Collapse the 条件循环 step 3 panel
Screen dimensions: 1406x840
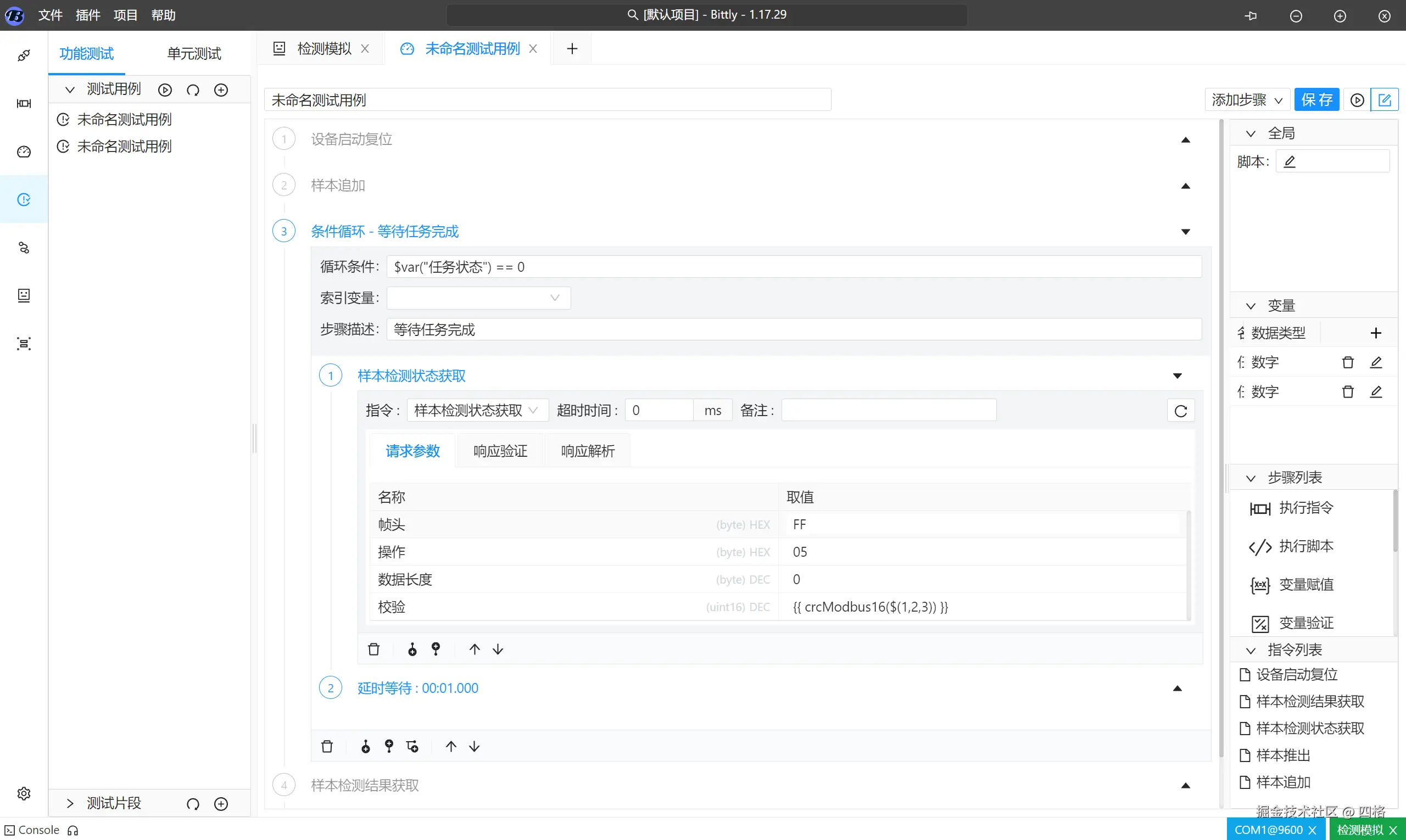(x=1186, y=232)
